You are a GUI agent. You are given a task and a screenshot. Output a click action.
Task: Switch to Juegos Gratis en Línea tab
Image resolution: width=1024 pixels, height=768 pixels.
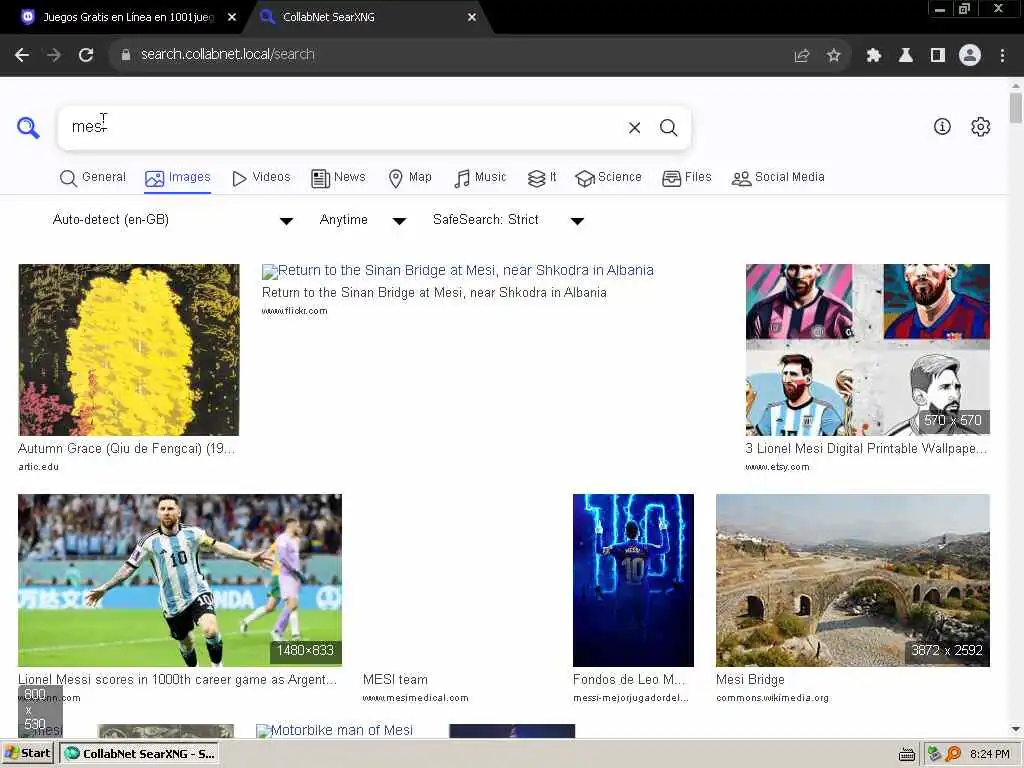[x=127, y=18]
